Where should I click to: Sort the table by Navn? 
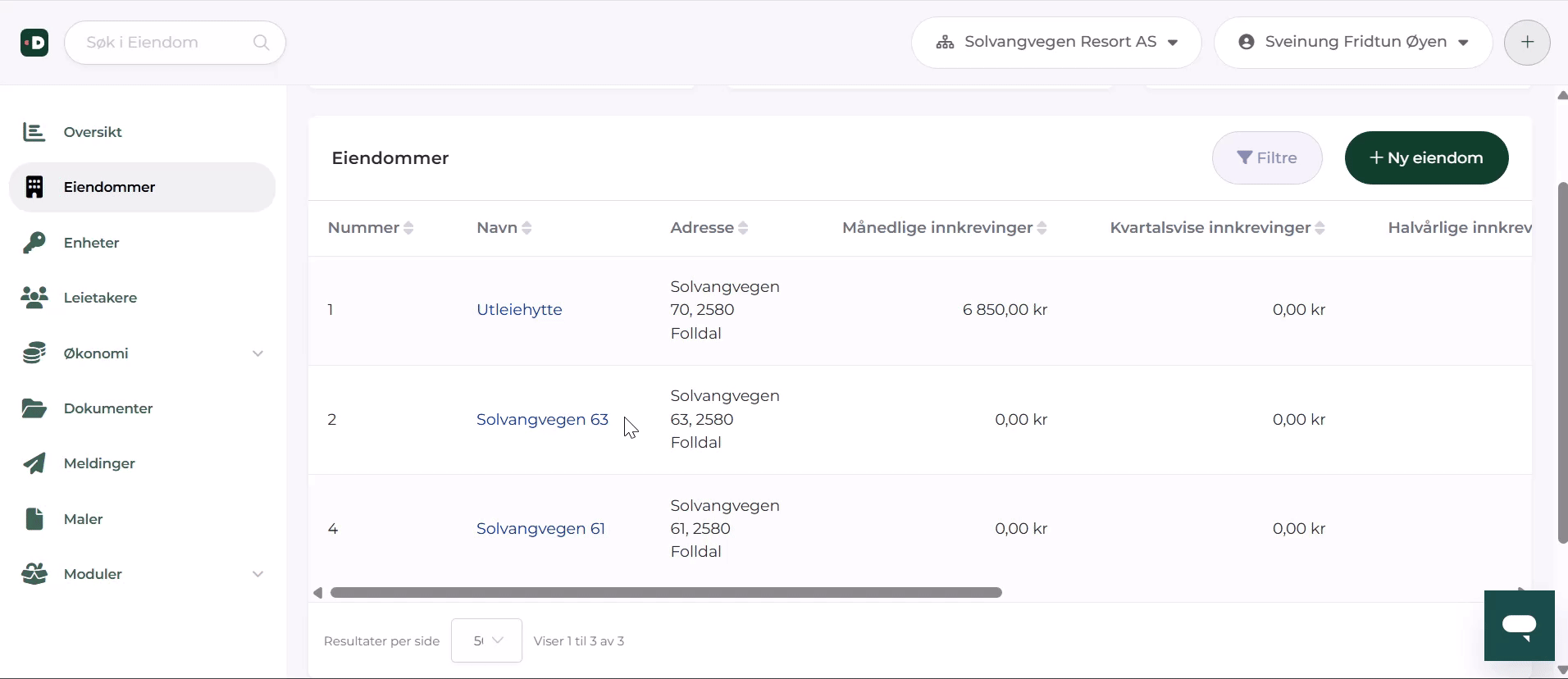click(x=504, y=228)
